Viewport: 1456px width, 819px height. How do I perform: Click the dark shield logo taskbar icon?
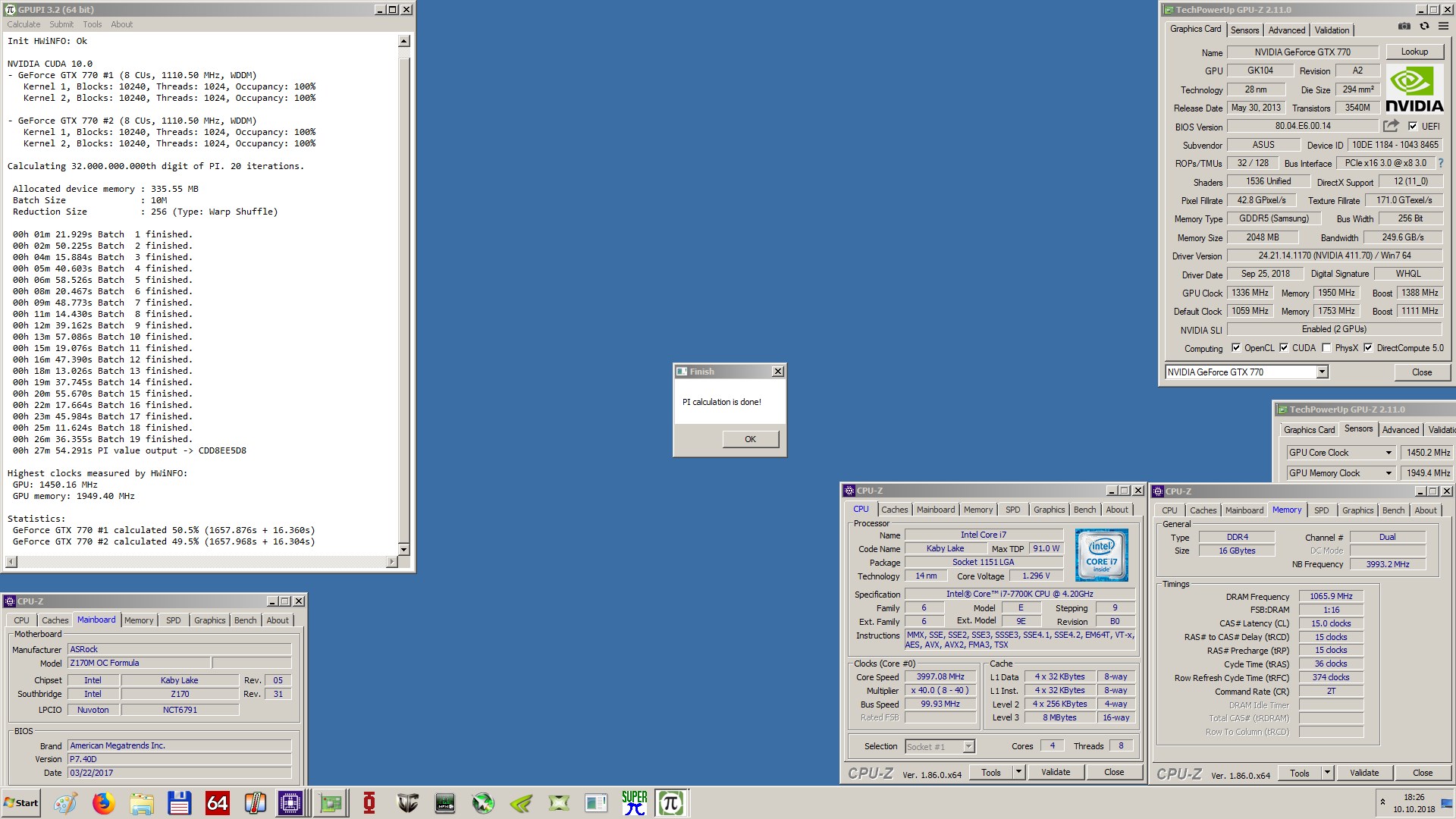tap(407, 803)
